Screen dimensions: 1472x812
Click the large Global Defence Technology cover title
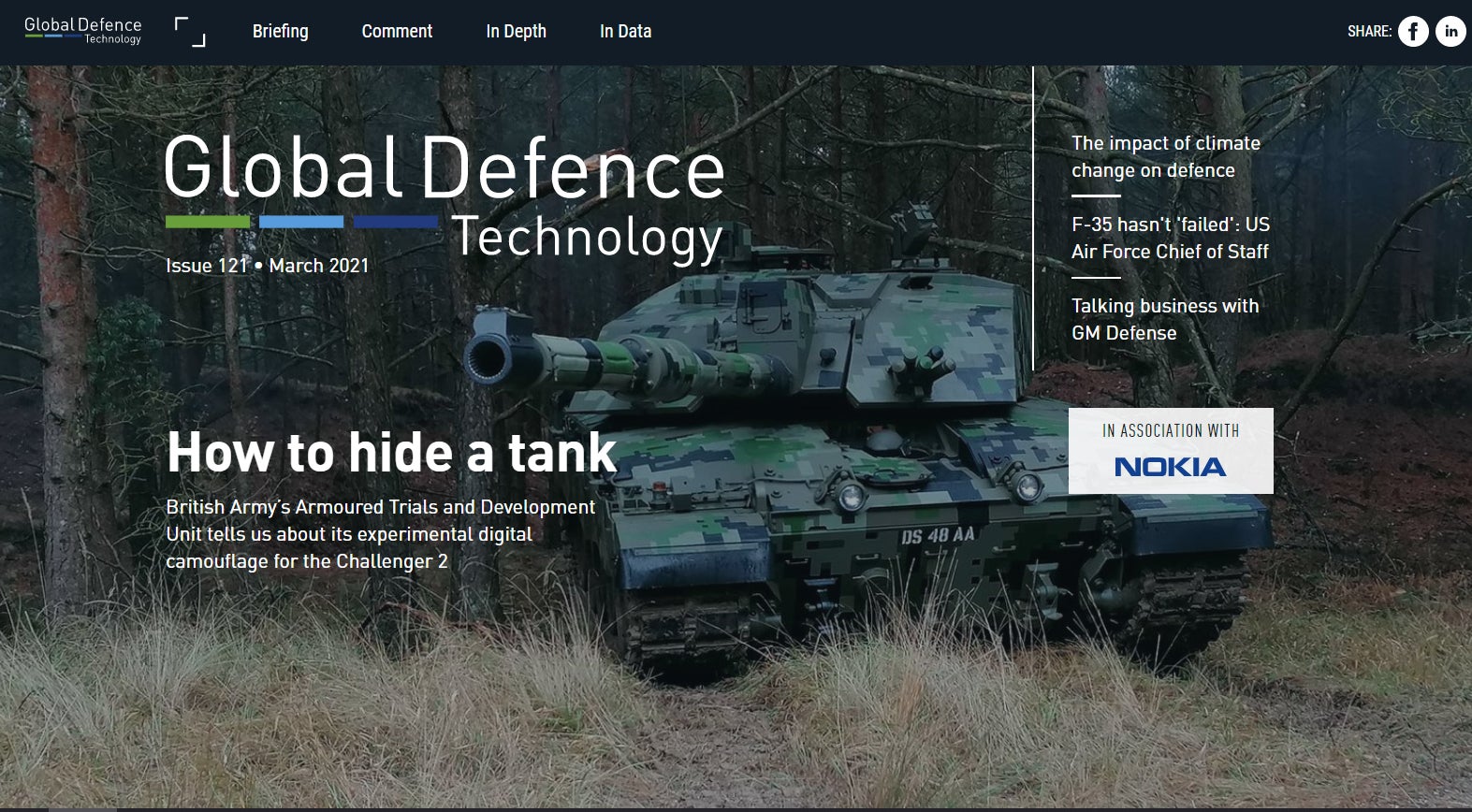pos(445,168)
